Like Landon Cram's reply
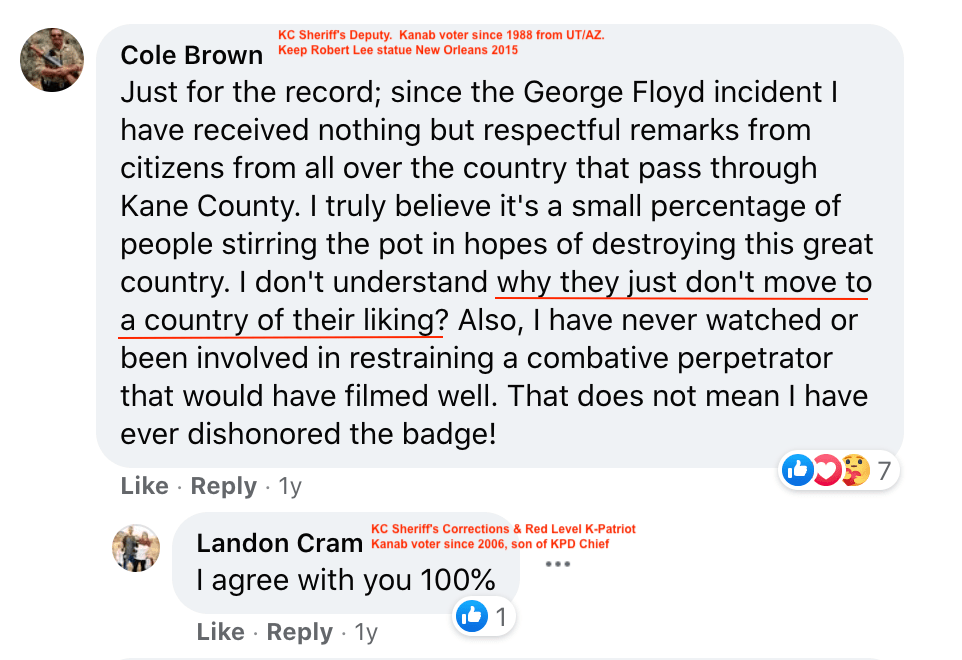The width and height of the screenshot is (962, 660). tap(220, 632)
